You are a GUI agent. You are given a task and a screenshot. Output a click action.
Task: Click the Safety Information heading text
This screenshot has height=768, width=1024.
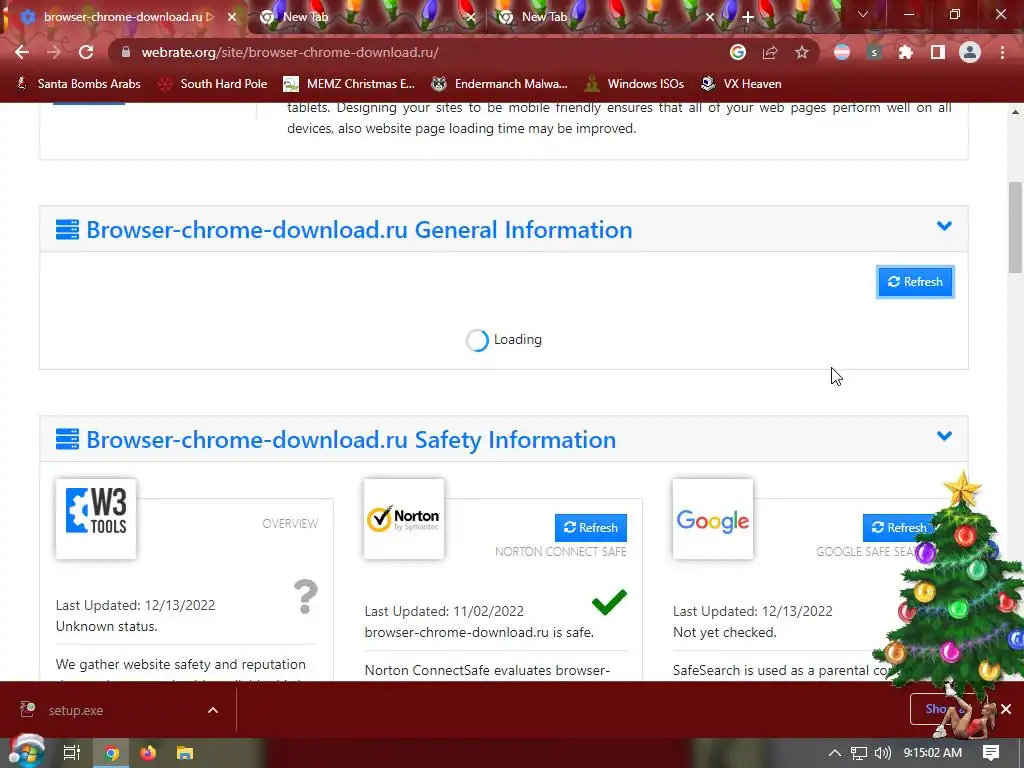tap(351, 440)
